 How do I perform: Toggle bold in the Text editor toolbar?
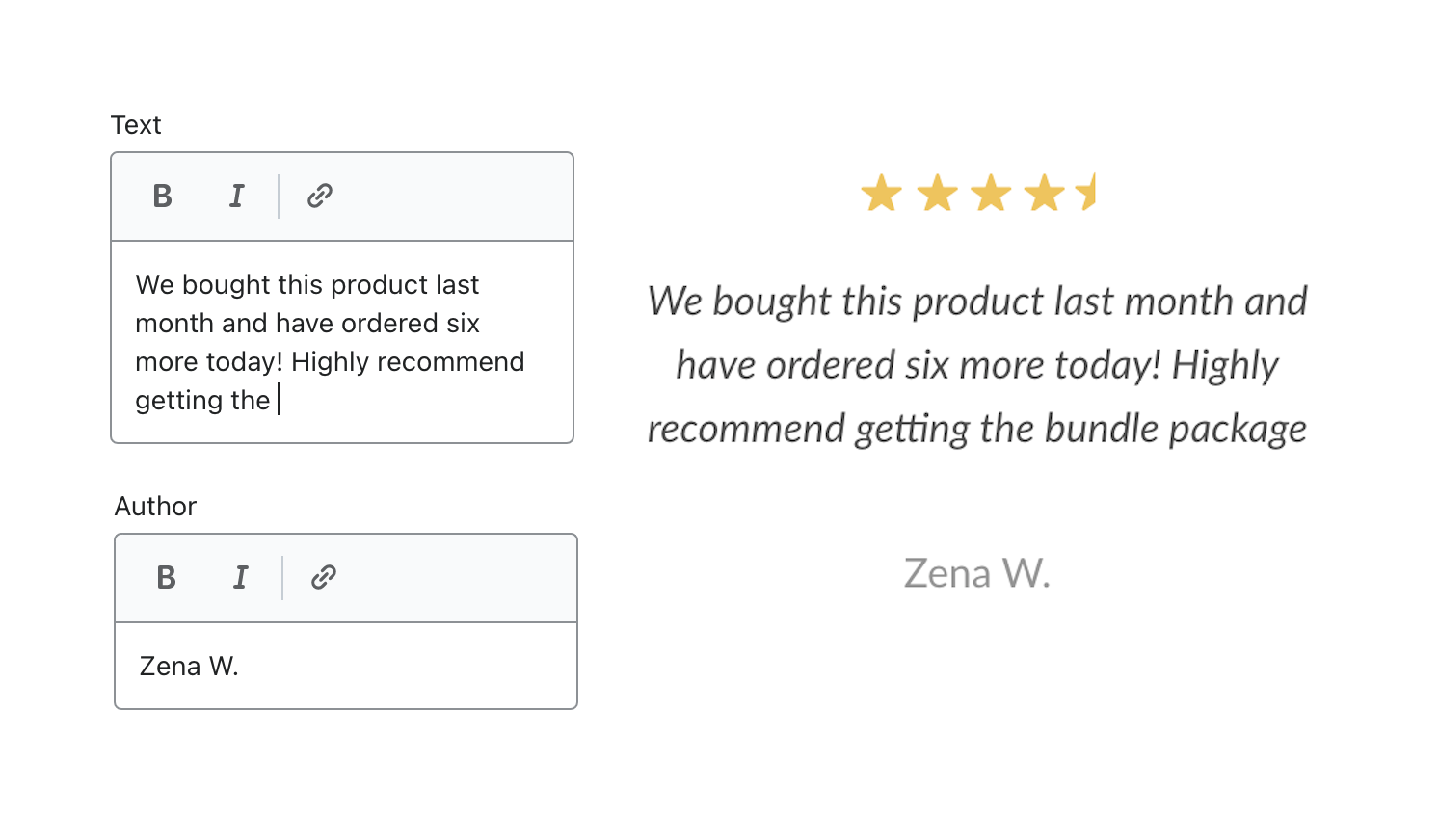[x=163, y=197]
